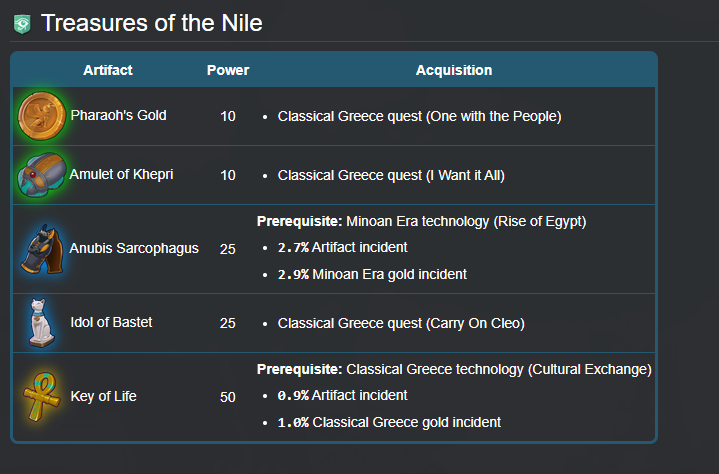Click the Acquisition column header
Viewport: 719px width, 474px height.
[x=454, y=70]
